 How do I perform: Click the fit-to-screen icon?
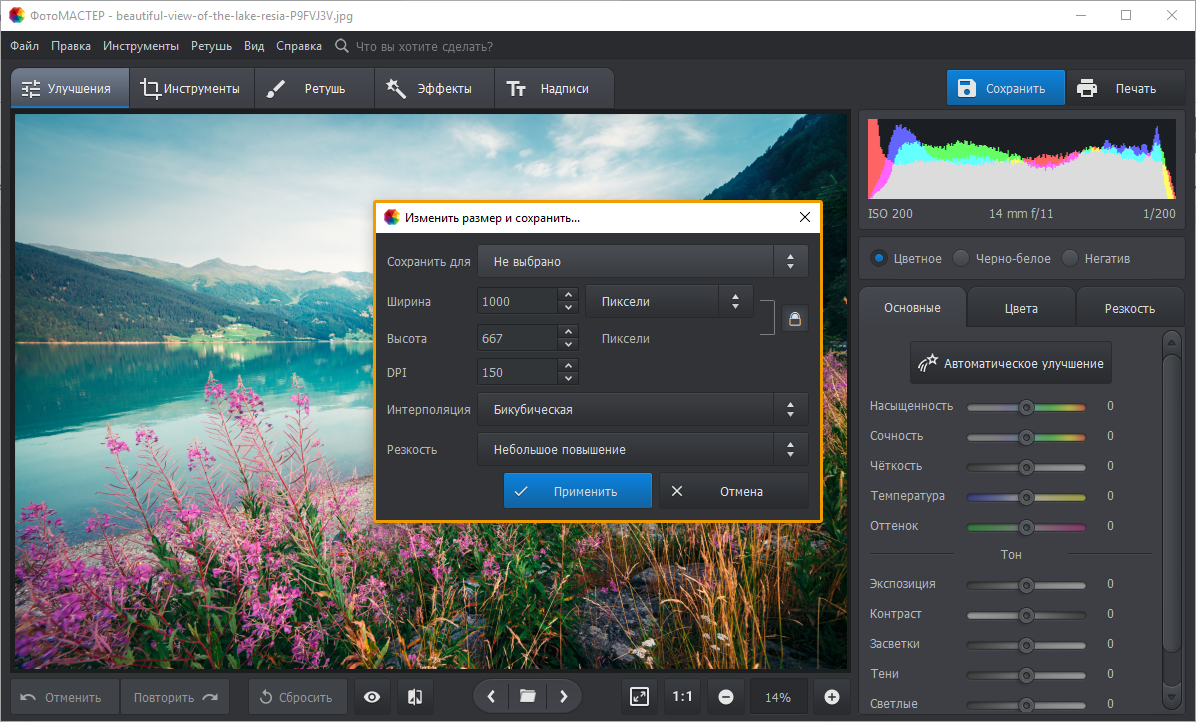(x=640, y=697)
